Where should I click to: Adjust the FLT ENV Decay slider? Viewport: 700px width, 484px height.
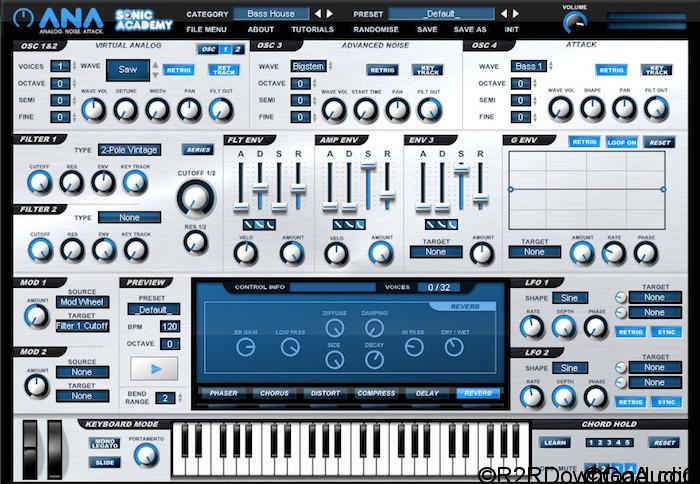coord(260,186)
